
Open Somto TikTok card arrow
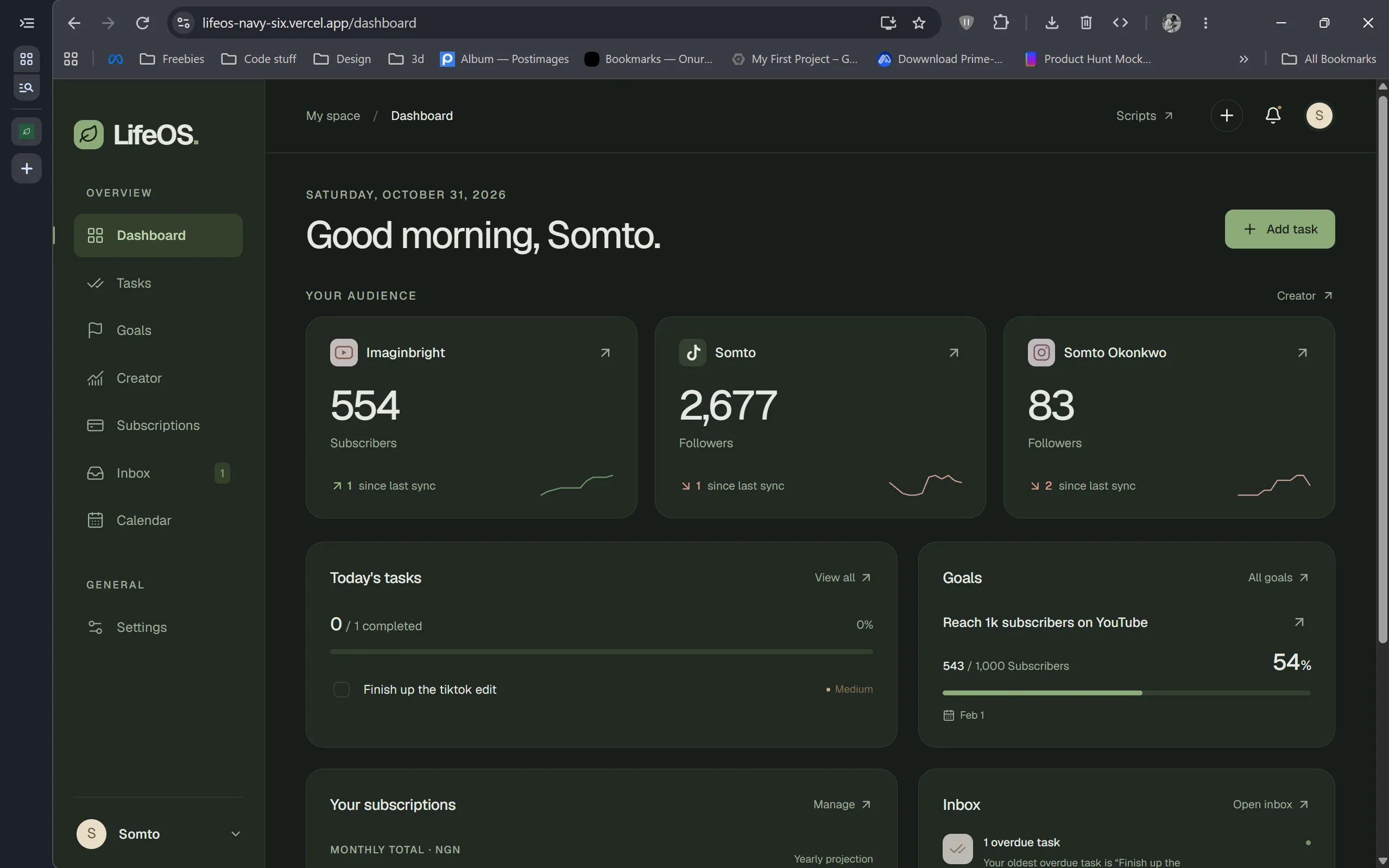(953, 352)
